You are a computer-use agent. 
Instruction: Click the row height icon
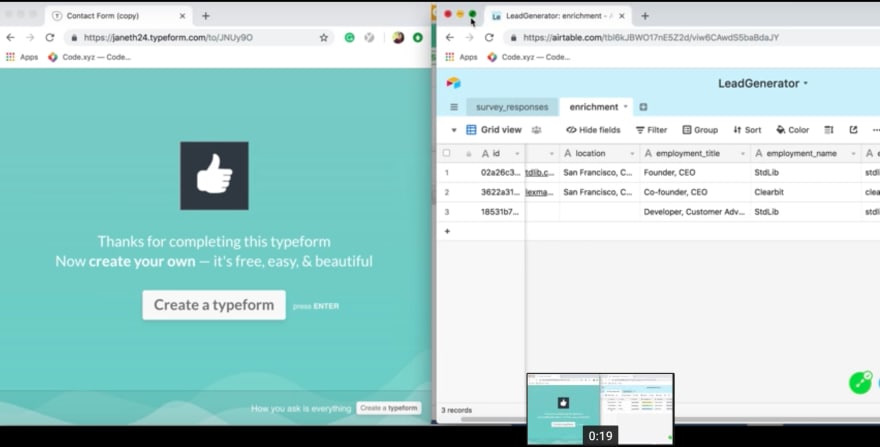click(x=829, y=130)
